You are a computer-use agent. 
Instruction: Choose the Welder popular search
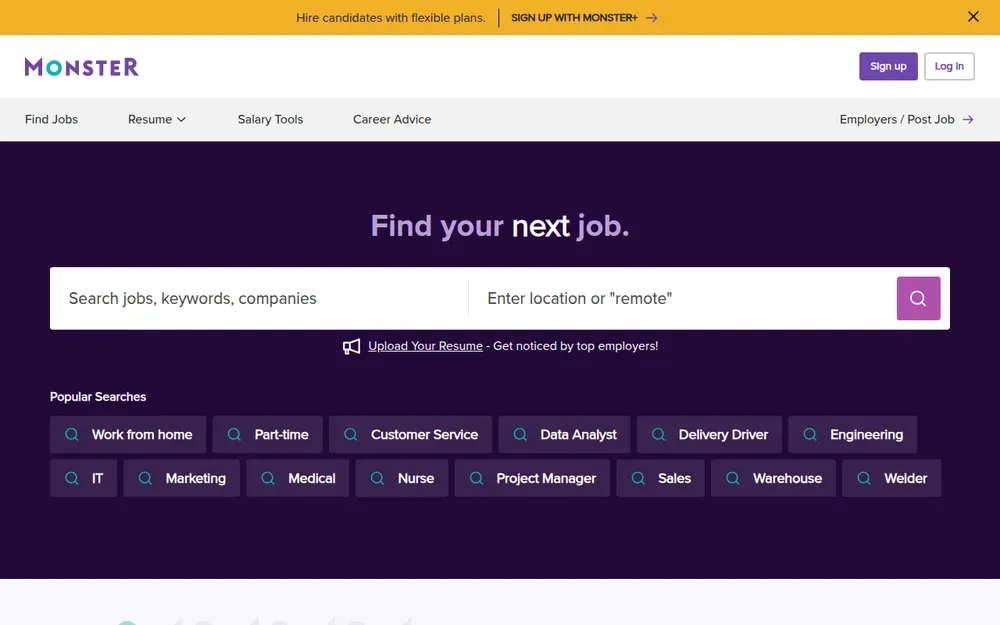pos(892,478)
